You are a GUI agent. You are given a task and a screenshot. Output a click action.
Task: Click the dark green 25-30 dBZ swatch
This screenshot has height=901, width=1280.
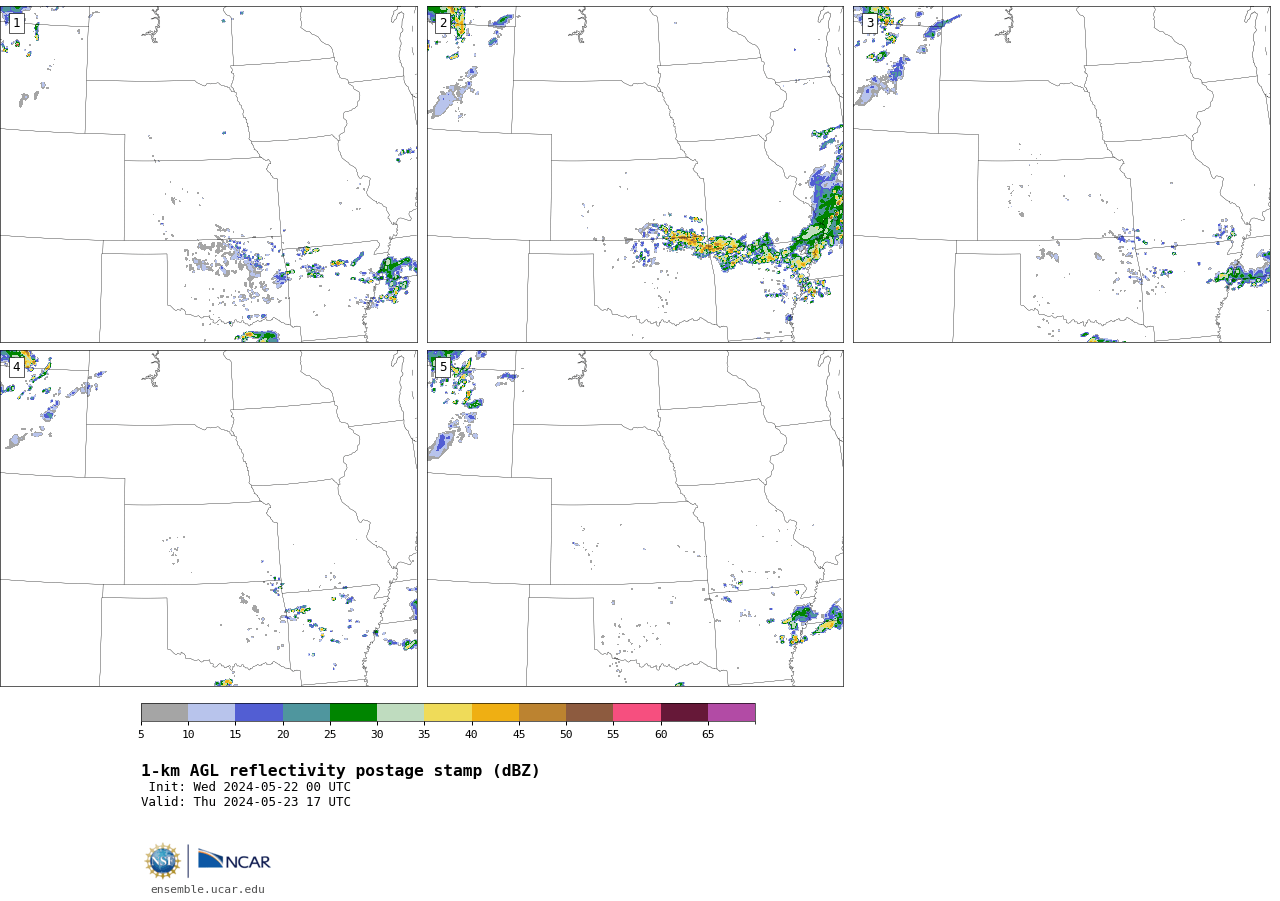tap(353, 712)
